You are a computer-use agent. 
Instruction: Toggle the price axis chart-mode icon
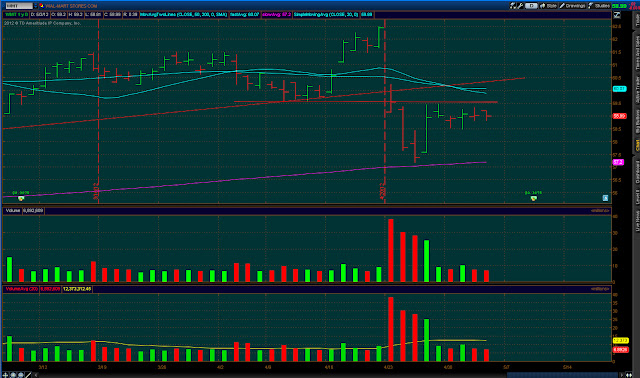click(617, 15)
